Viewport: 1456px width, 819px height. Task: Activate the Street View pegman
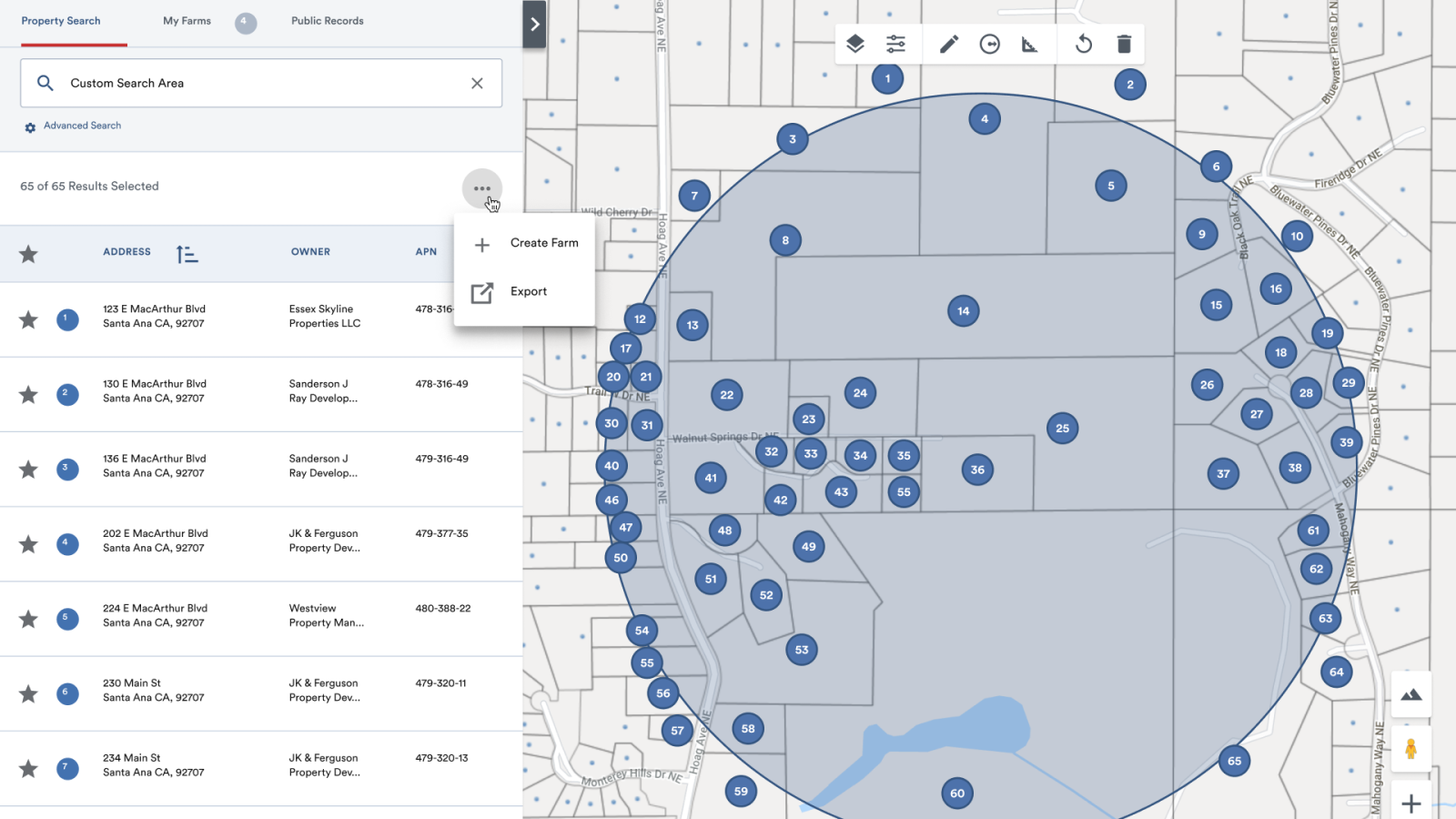pyautogui.click(x=1410, y=750)
